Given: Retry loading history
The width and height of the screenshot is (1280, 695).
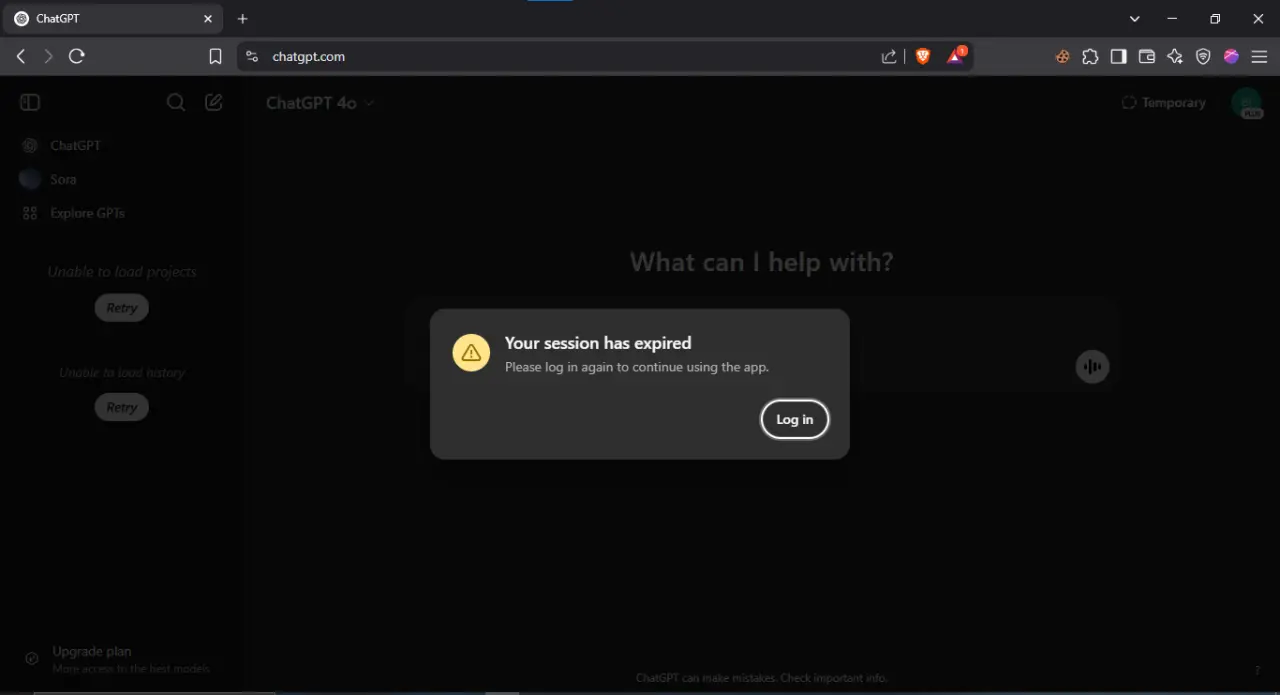Looking at the screenshot, I should click(x=122, y=407).
